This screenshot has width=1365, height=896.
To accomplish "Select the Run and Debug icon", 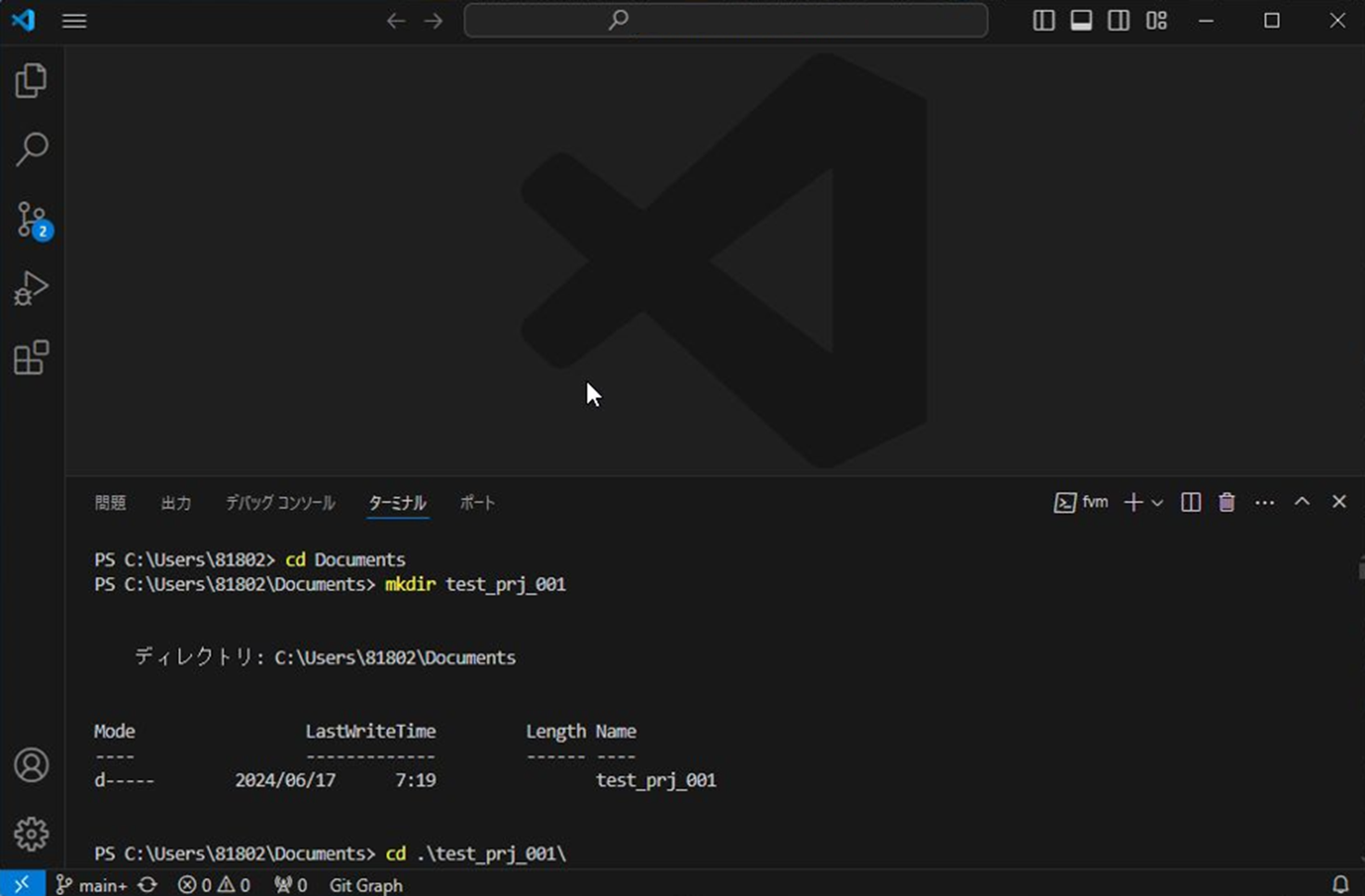I will (x=32, y=288).
